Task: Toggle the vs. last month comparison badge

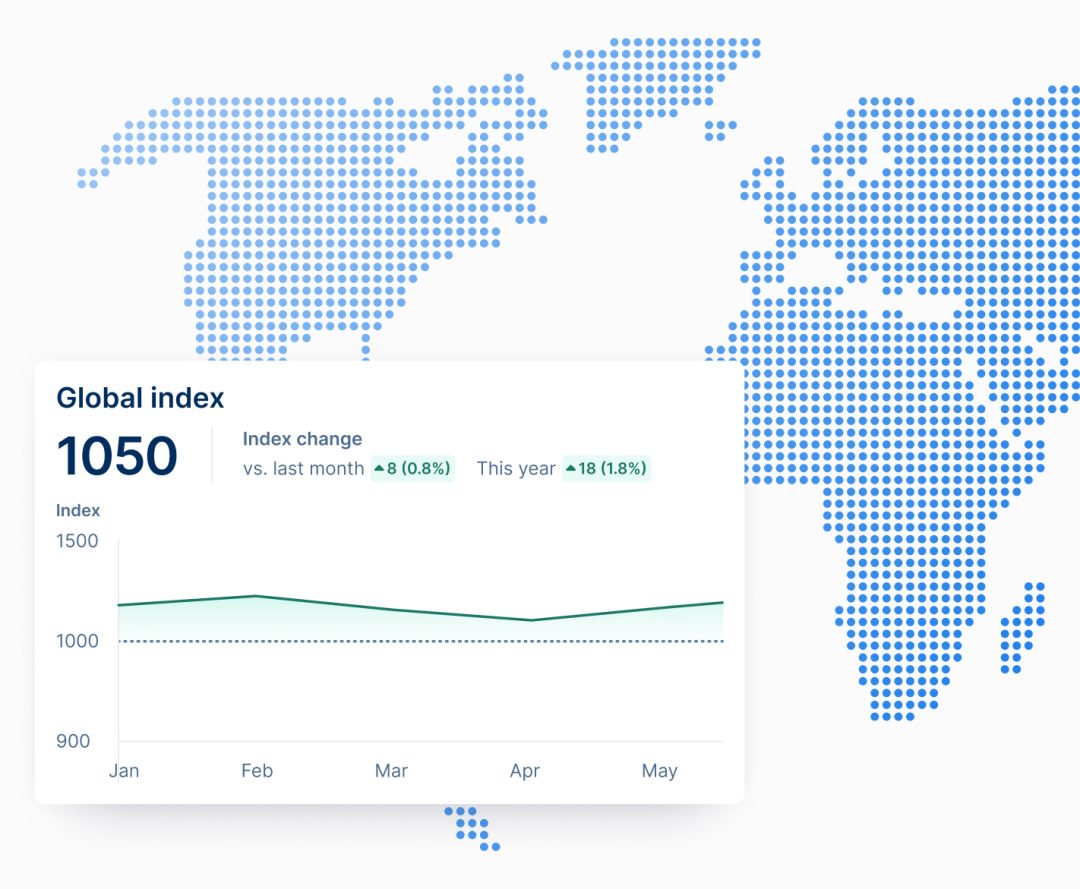Action: tap(414, 468)
